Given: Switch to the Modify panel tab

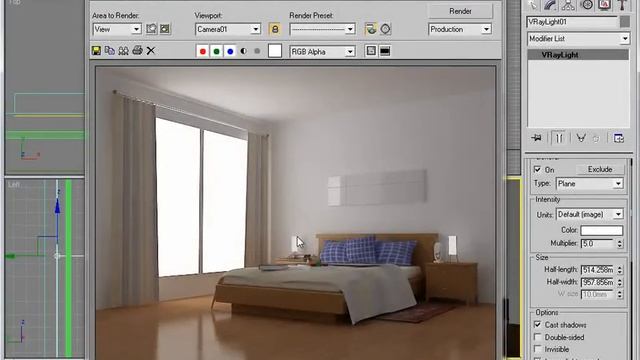Looking at the screenshot, I should (551, 5).
